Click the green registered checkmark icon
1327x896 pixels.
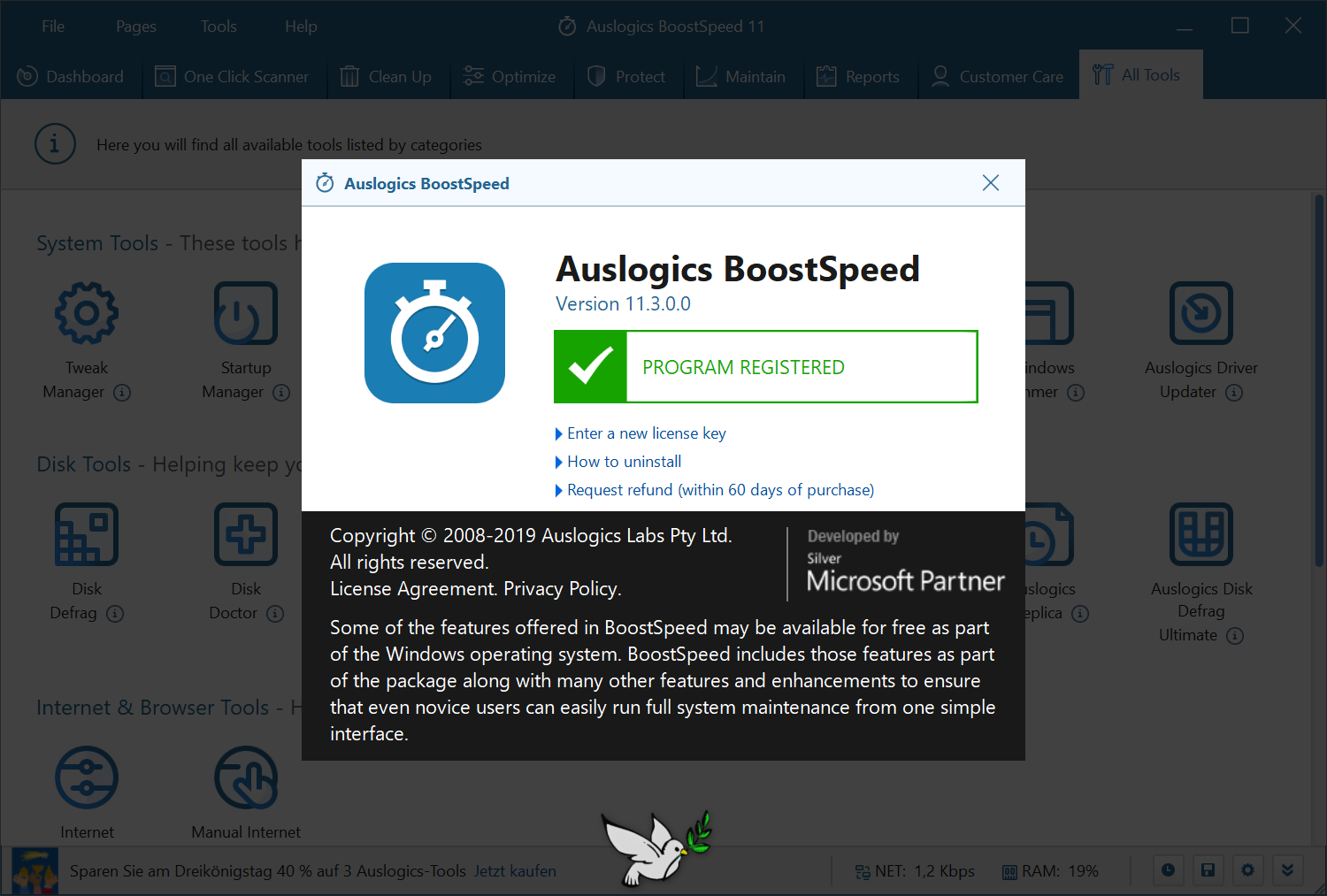click(590, 366)
